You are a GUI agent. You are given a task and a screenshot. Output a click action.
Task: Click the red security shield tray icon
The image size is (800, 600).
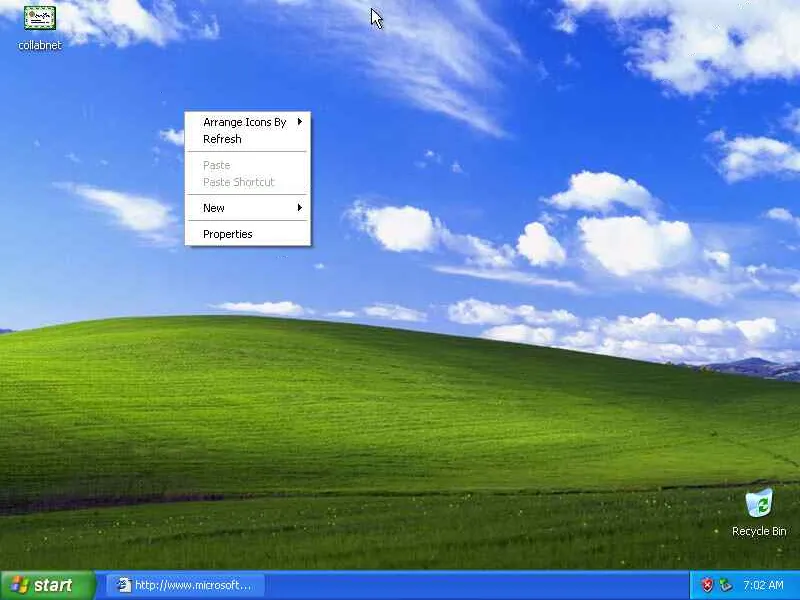tap(707, 585)
